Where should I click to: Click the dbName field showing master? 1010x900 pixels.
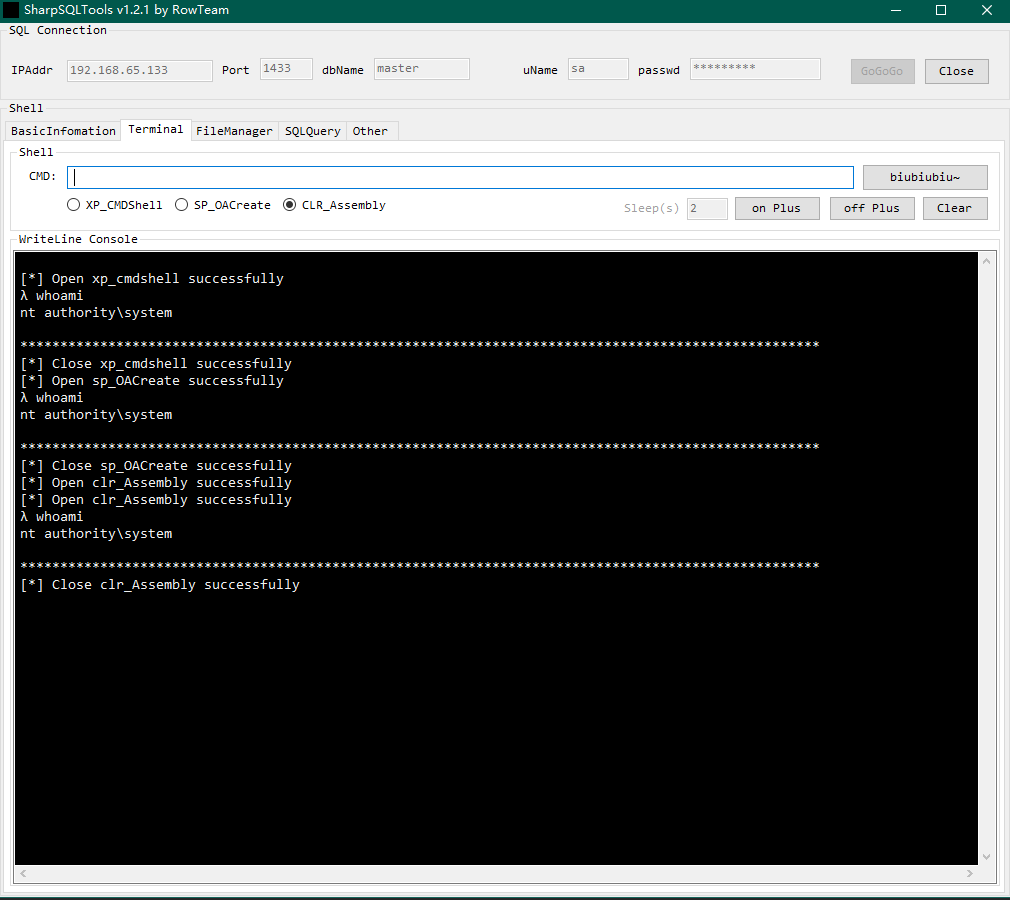pyautogui.click(x=421, y=69)
